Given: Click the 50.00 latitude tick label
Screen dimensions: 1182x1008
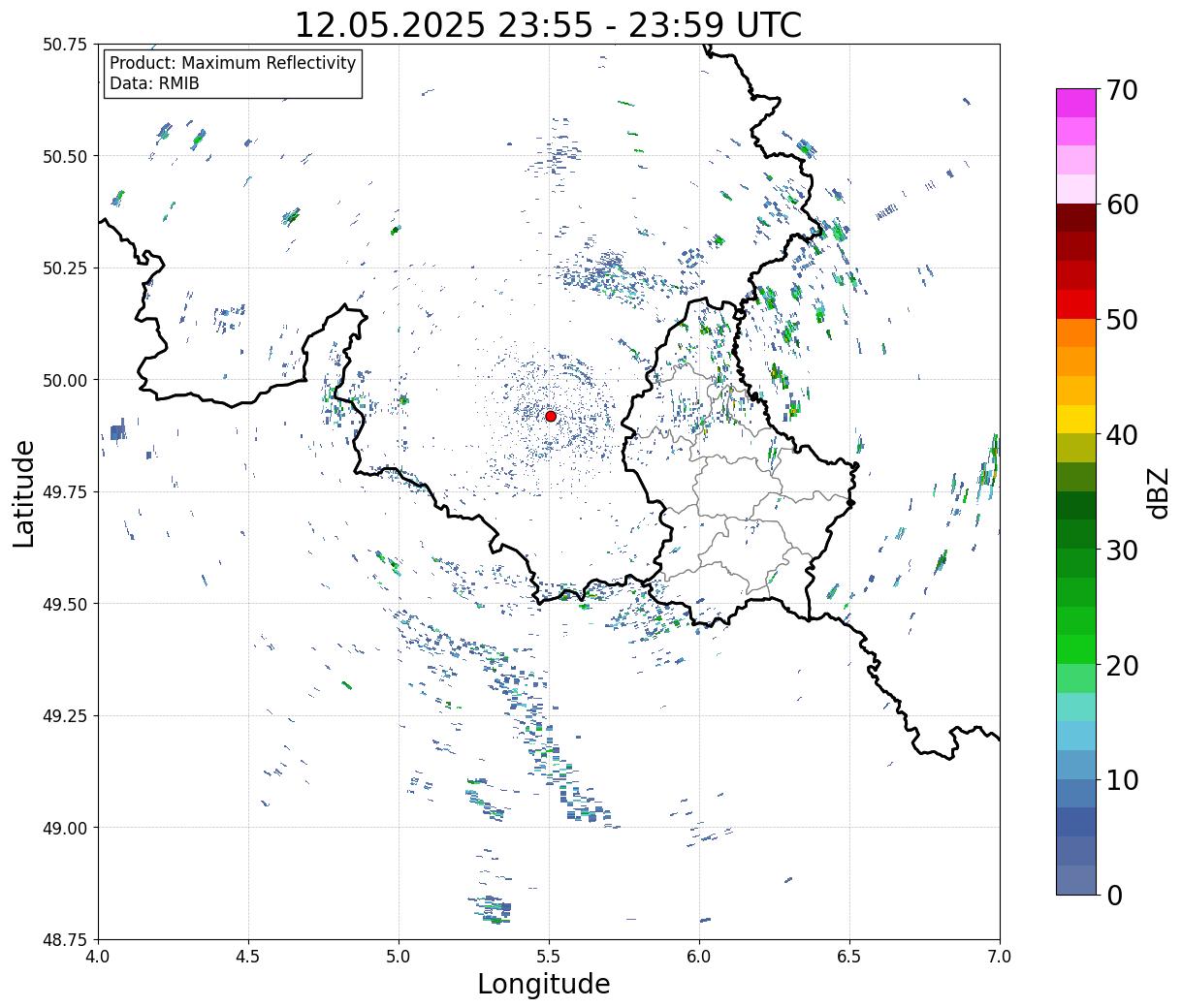Looking at the screenshot, I should (65, 380).
